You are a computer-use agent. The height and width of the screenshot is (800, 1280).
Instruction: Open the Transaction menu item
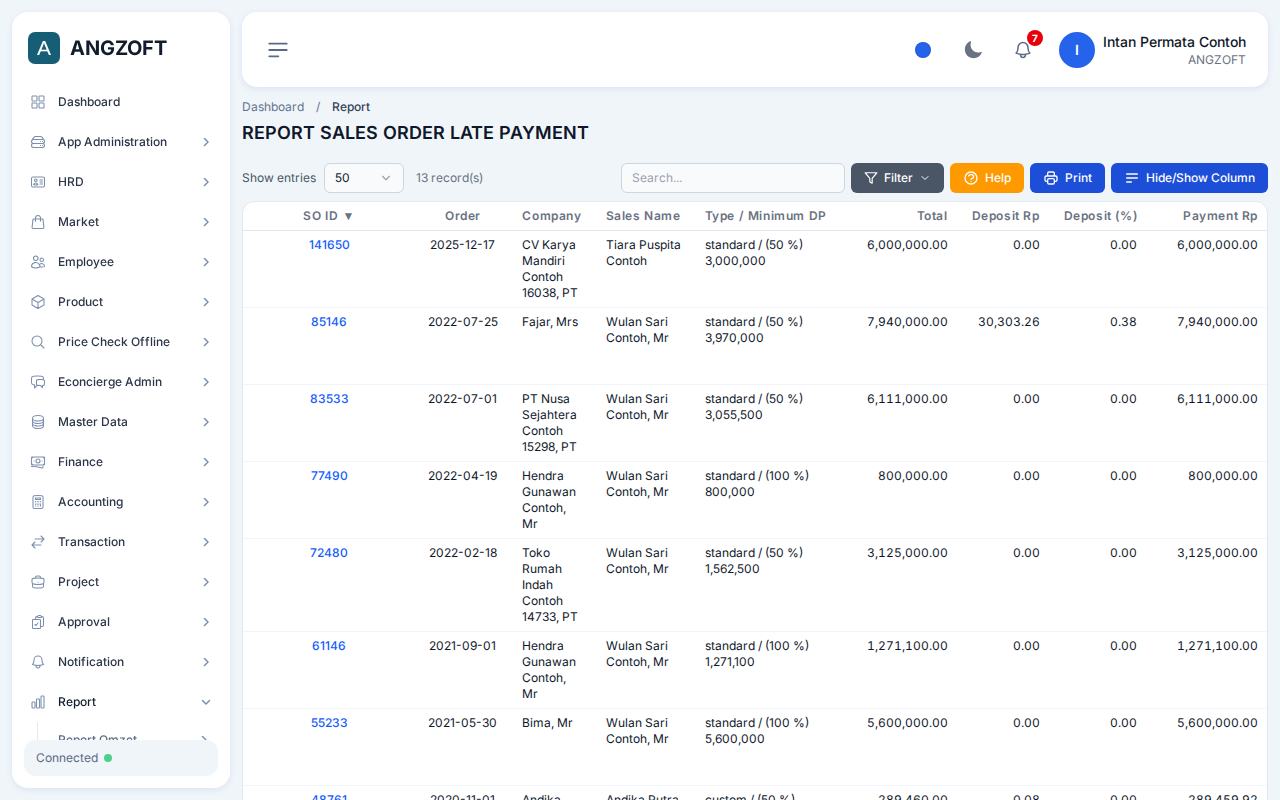pos(121,542)
